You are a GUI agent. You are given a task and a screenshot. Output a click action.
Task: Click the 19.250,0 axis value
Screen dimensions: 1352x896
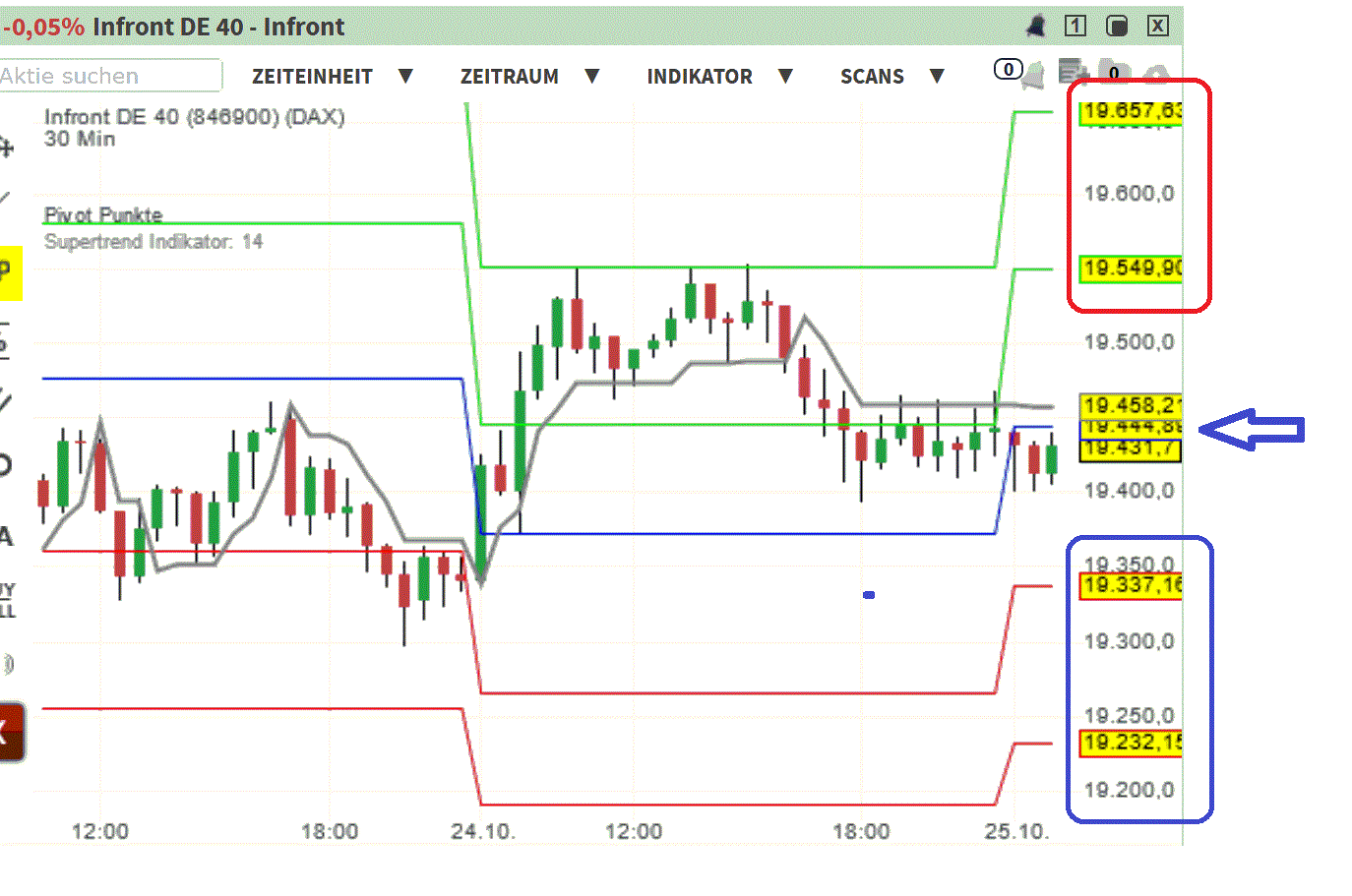(1129, 715)
